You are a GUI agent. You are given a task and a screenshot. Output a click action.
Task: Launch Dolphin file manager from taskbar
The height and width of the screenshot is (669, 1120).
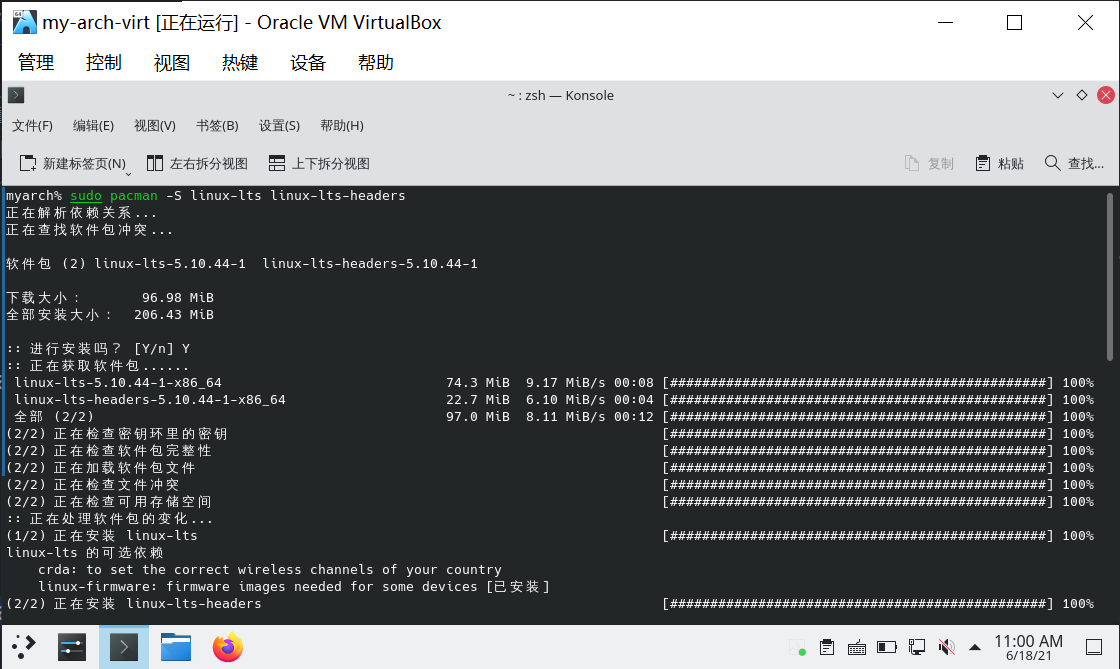[176, 647]
